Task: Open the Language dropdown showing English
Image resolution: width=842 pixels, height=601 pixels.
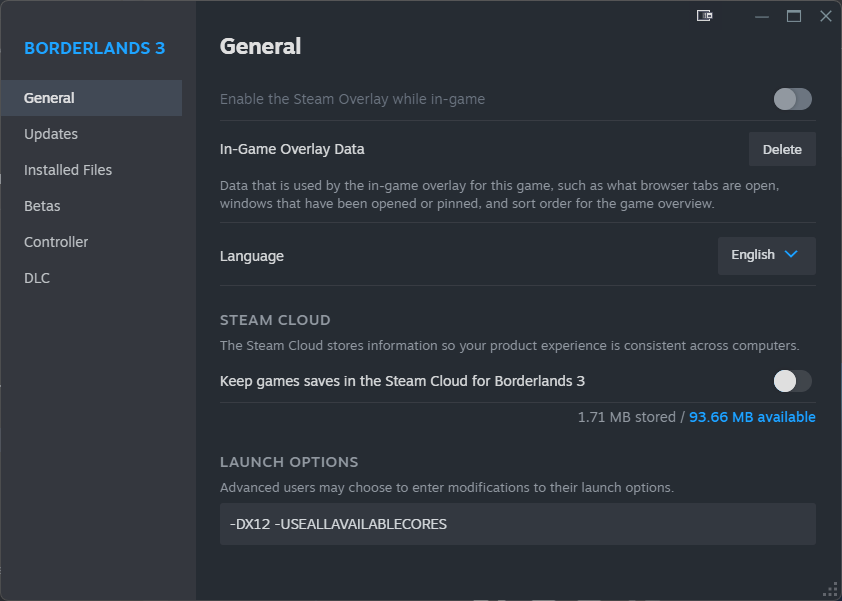Action: click(766, 255)
